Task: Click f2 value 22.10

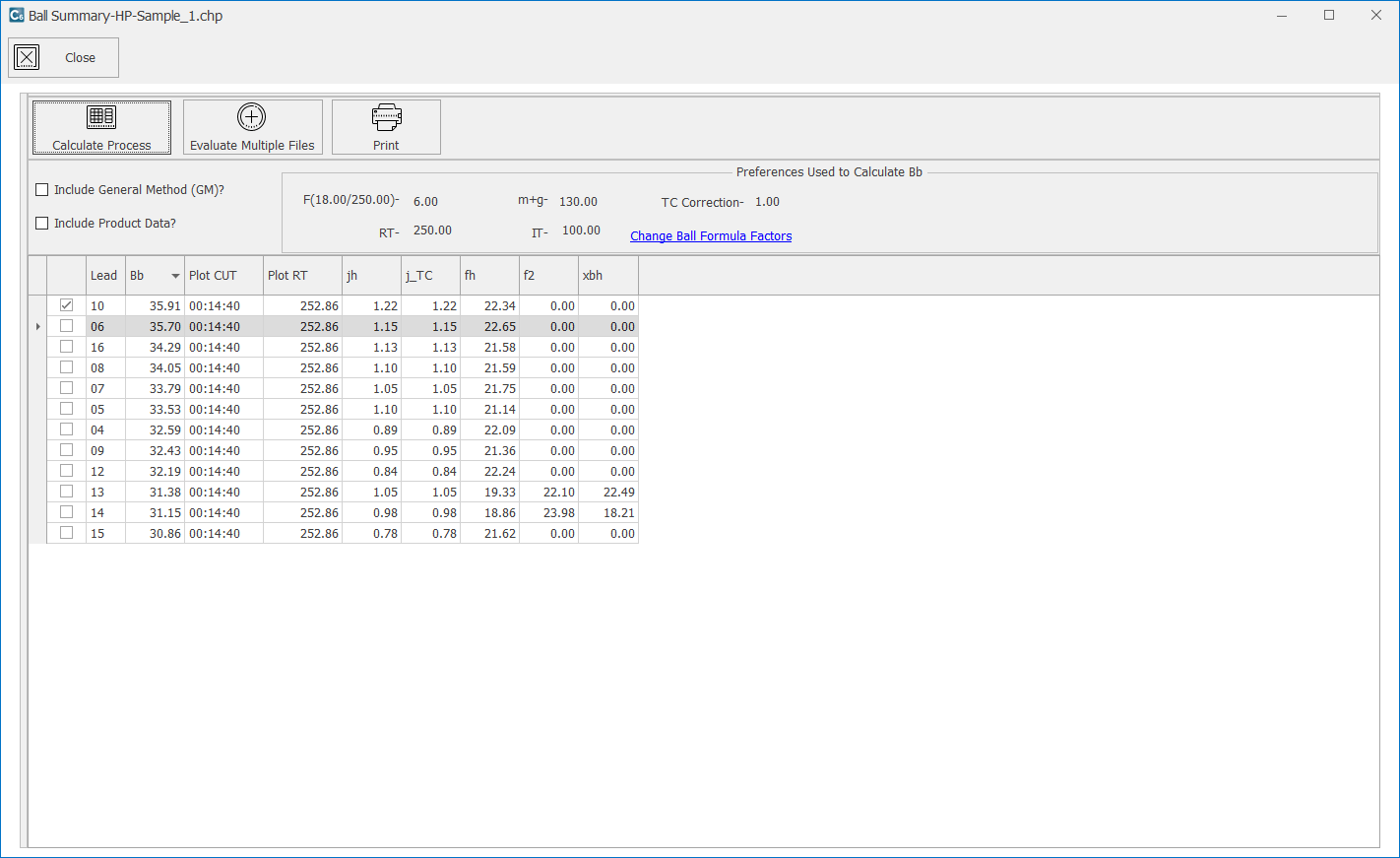Action: point(558,493)
